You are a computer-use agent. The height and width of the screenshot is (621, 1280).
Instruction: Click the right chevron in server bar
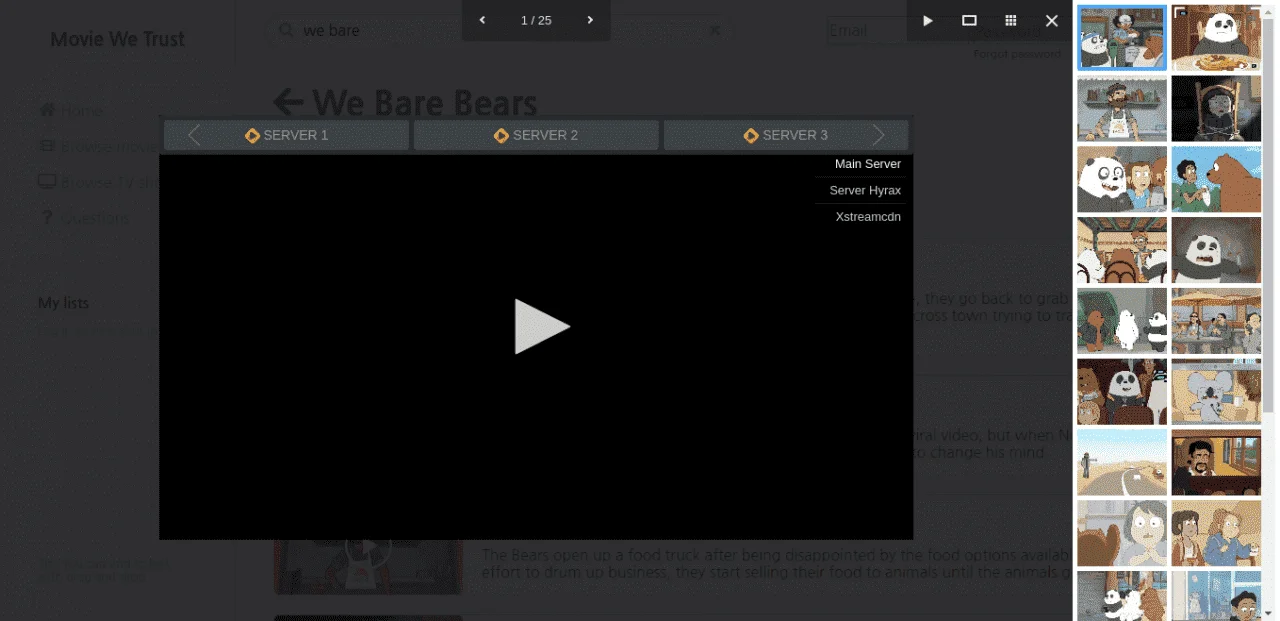pyautogui.click(x=879, y=135)
